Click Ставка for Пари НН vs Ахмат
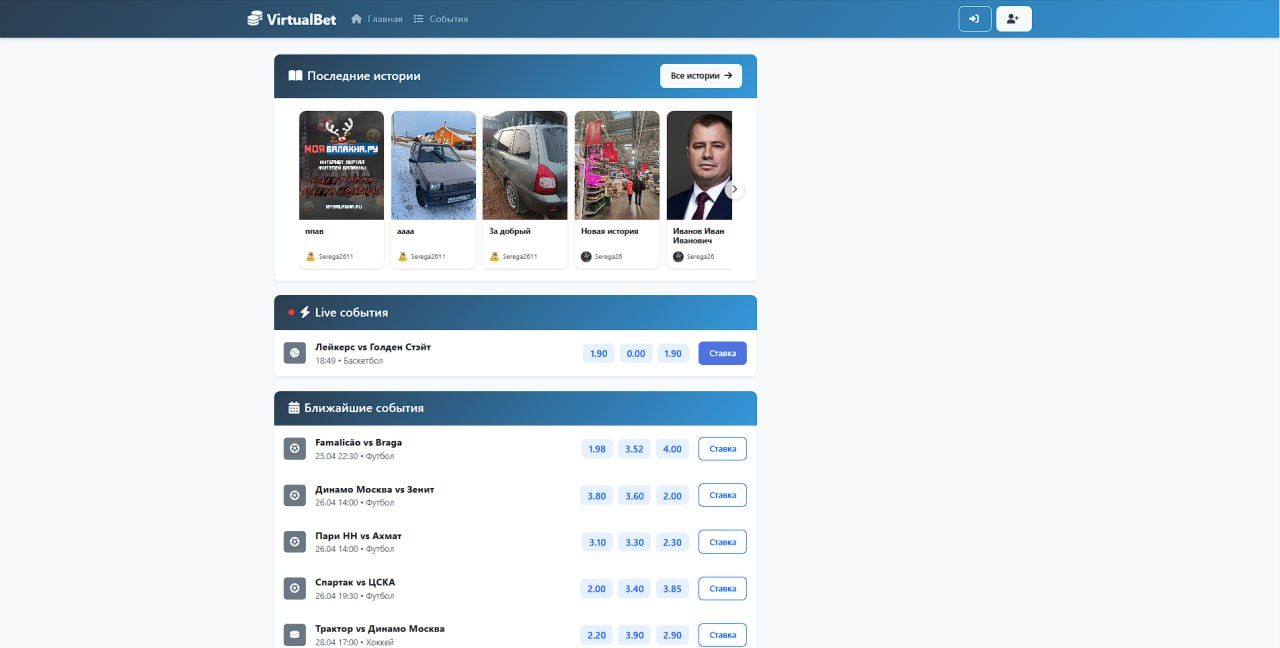 722,542
